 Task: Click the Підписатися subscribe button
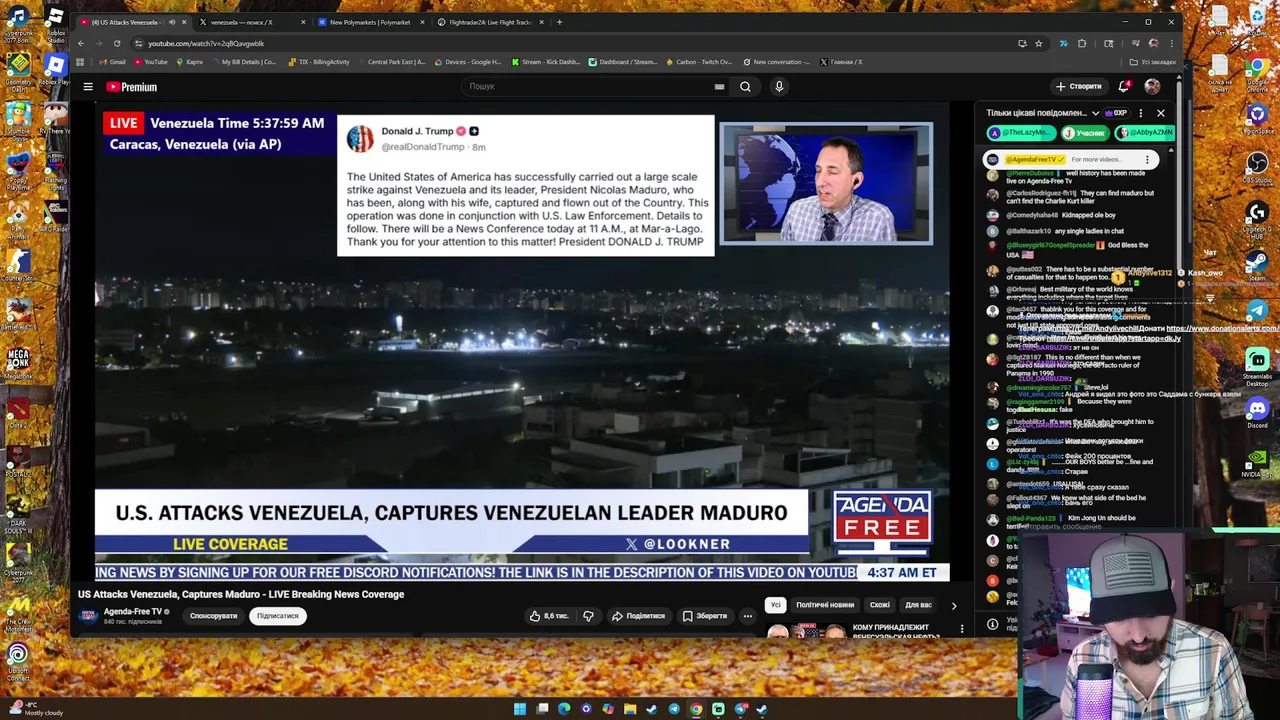(277, 616)
